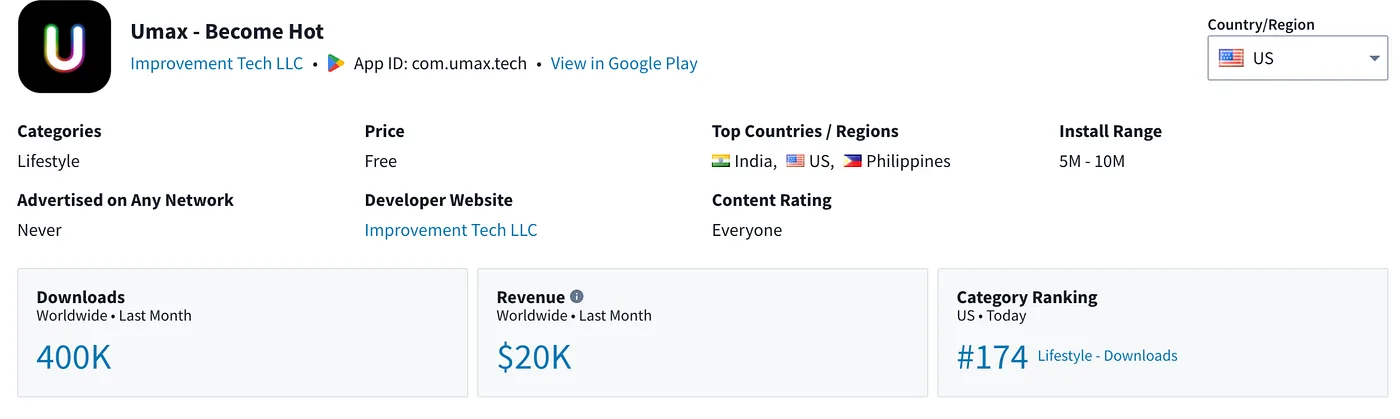
Task: Open Lifestyle - Downloads ranking link
Action: [x=1107, y=356]
